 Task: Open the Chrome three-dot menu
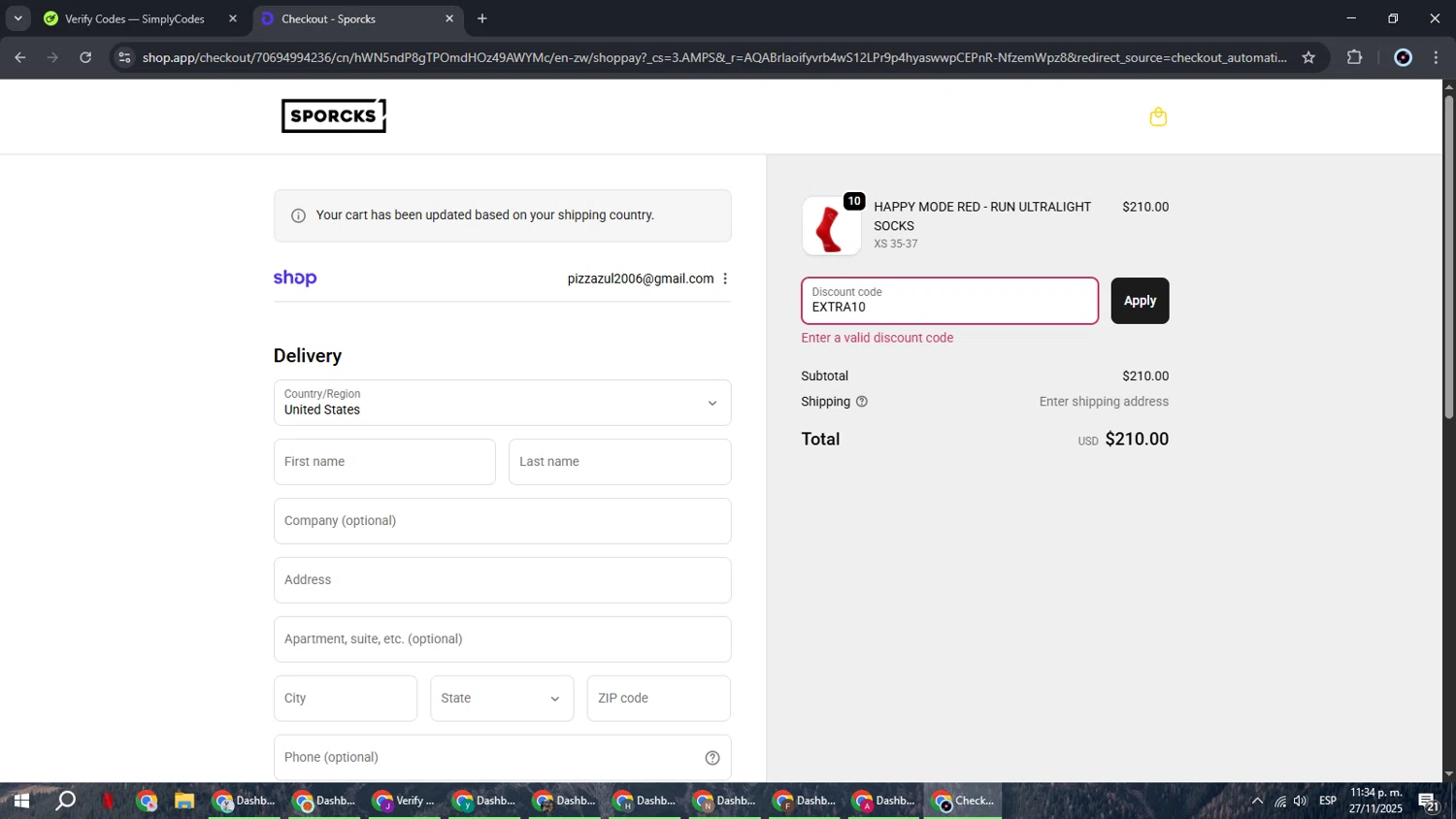1437,57
